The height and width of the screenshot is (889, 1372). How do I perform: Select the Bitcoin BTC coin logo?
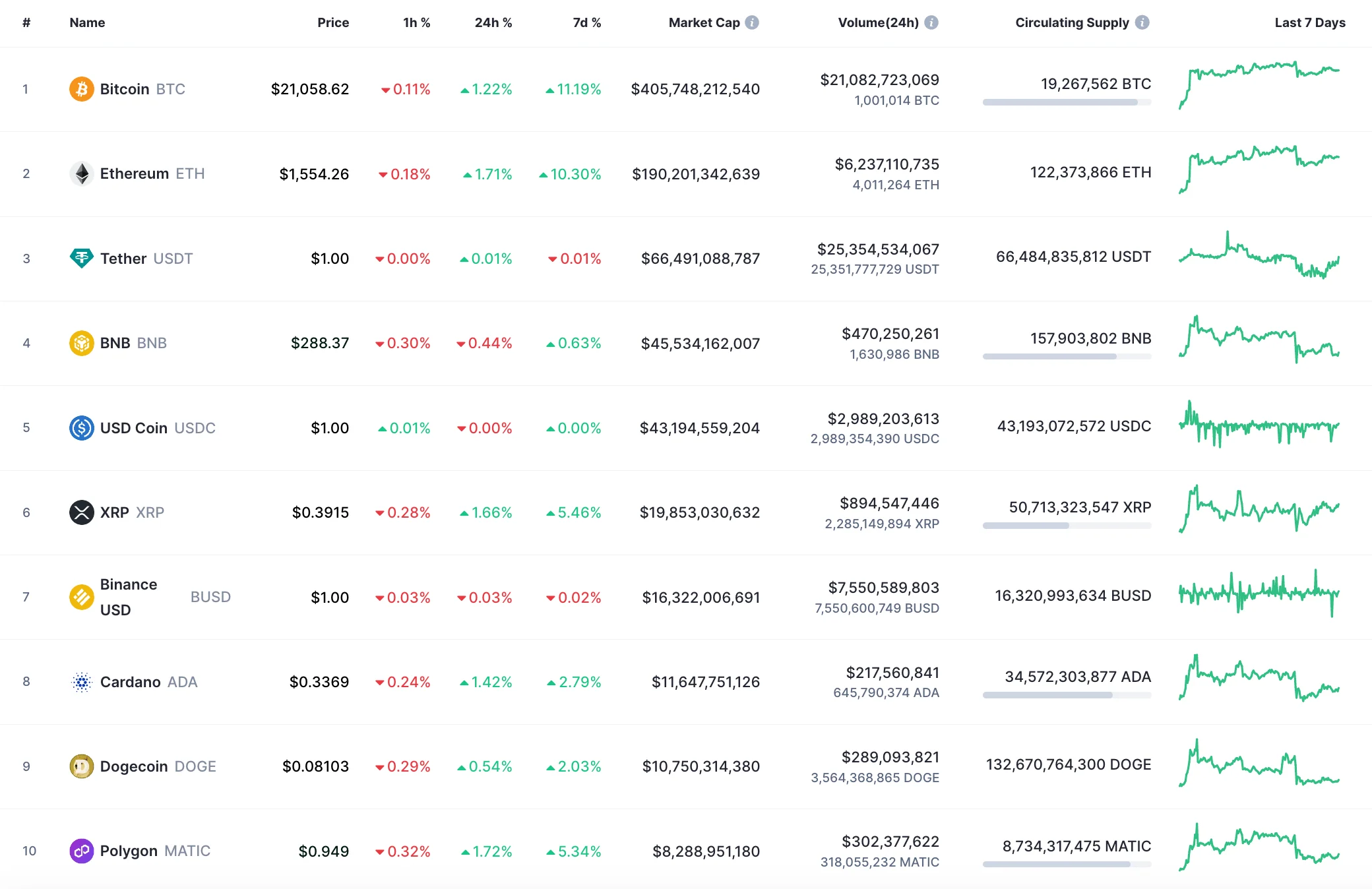(x=81, y=89)
